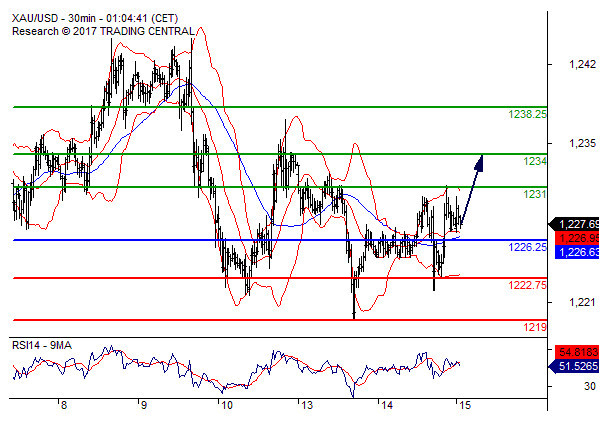Select the green 1234 level label
The image size is (613, 423).
[535, 161]
